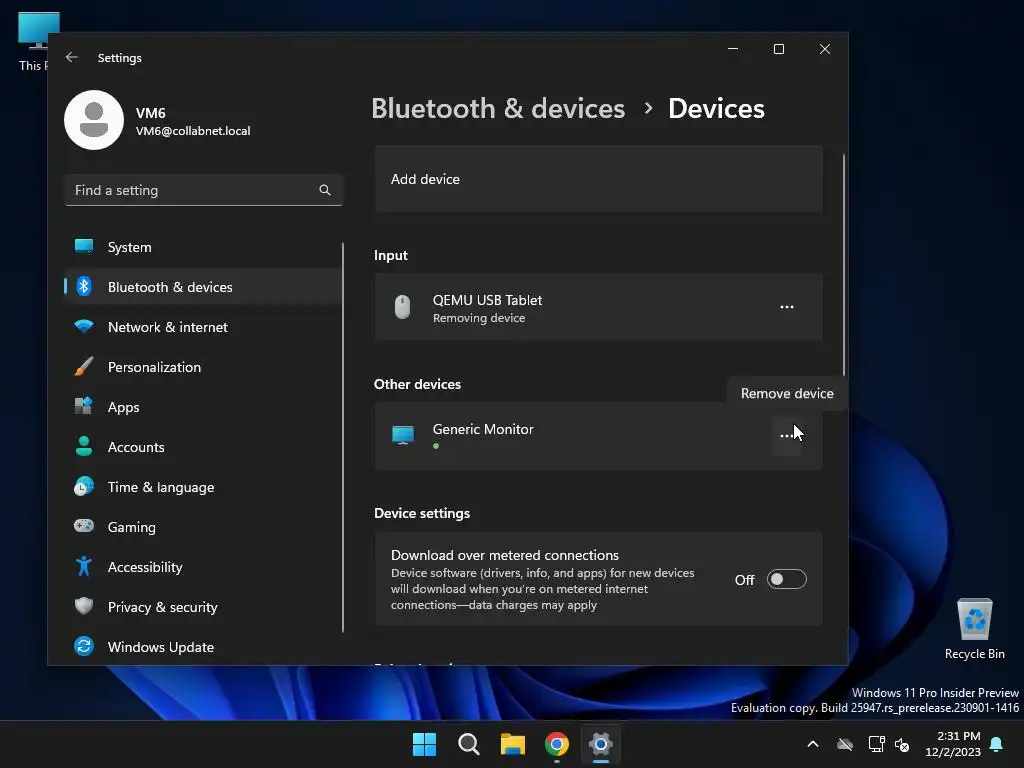Open System settings category

[x=202, y=247]
